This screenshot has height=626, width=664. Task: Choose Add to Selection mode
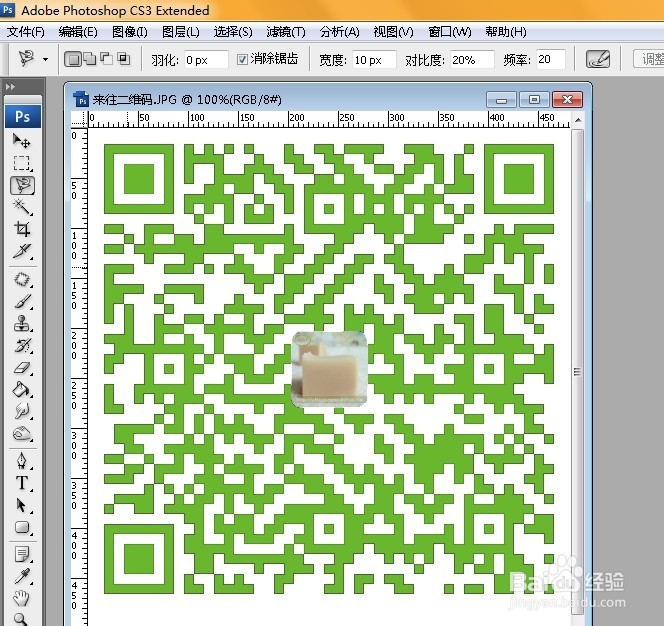coord(90,59)
